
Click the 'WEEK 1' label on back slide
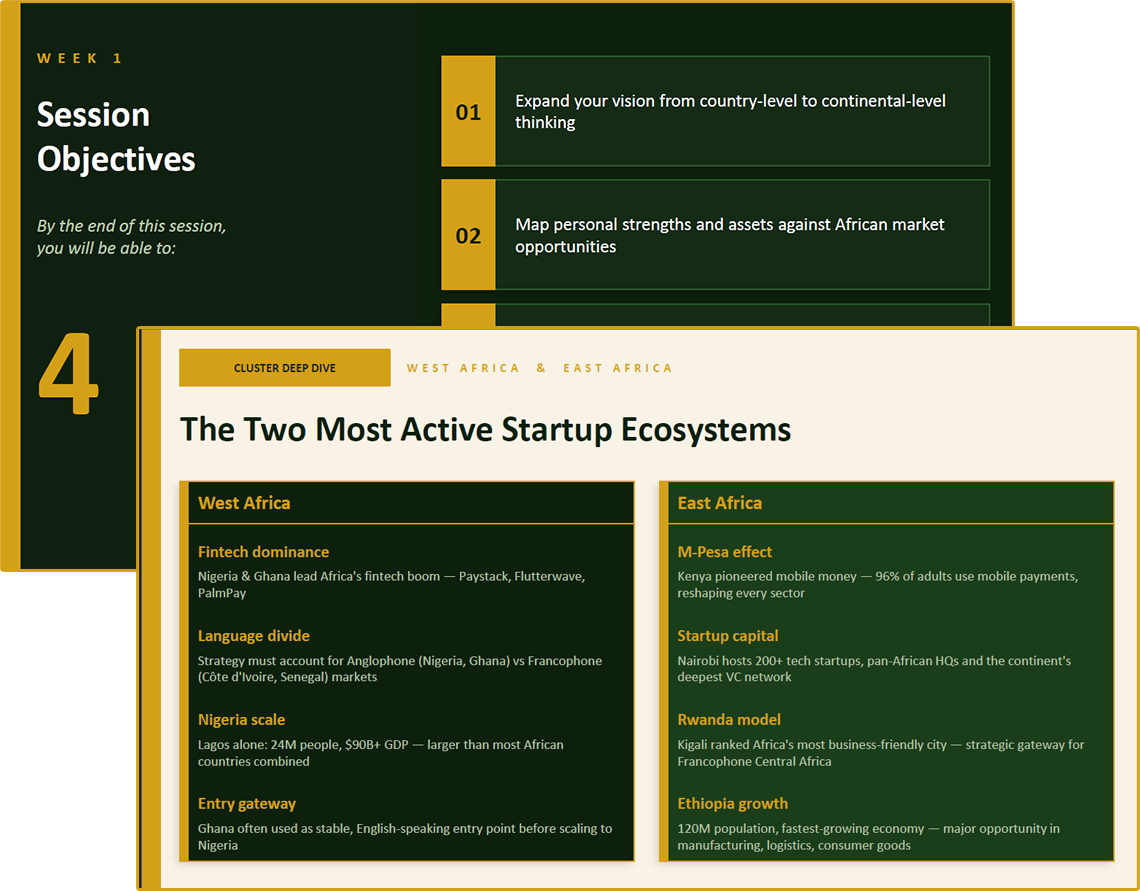[80, 58]
